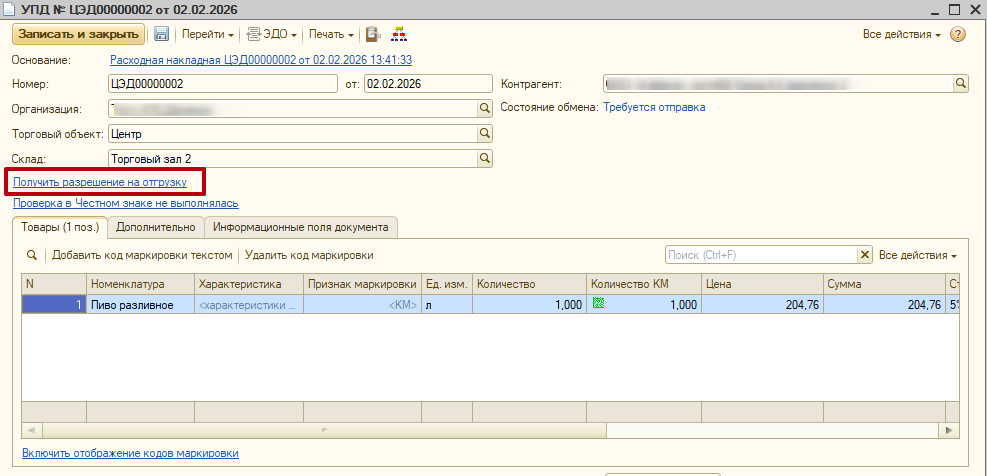
Task: Click the Включить отображение кодов маркировки link
Action: [130, 453]
